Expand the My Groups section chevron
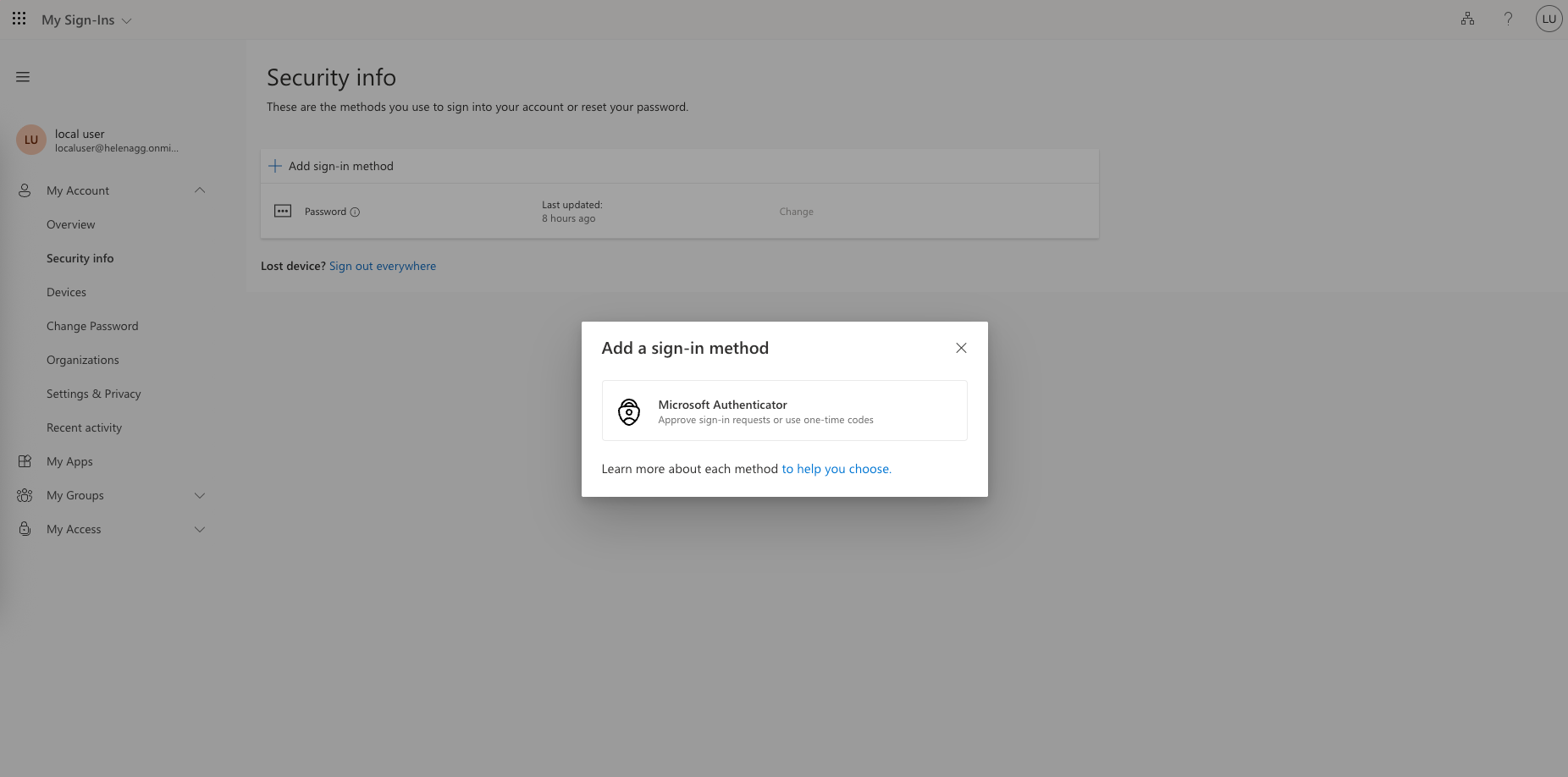 [200, 495]
